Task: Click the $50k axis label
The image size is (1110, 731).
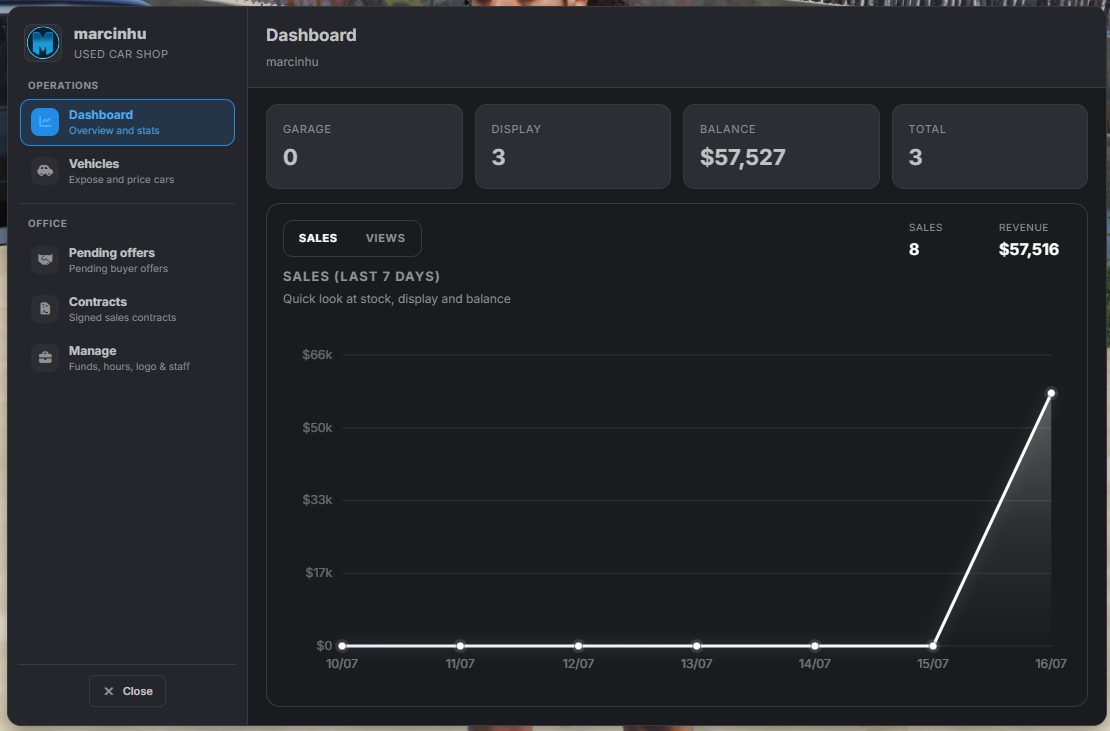Action: tap(316, 427)
